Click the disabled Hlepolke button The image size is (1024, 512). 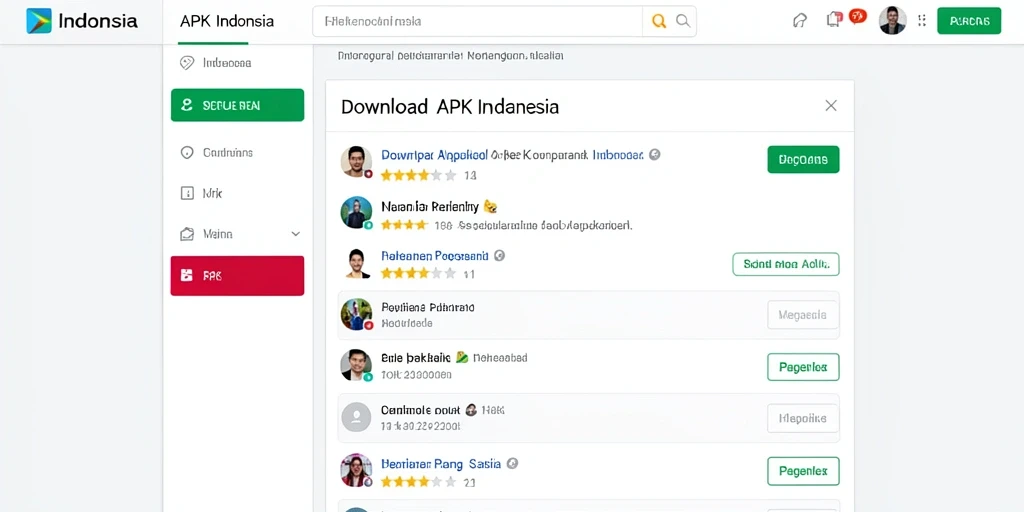(x=803, y=418)
